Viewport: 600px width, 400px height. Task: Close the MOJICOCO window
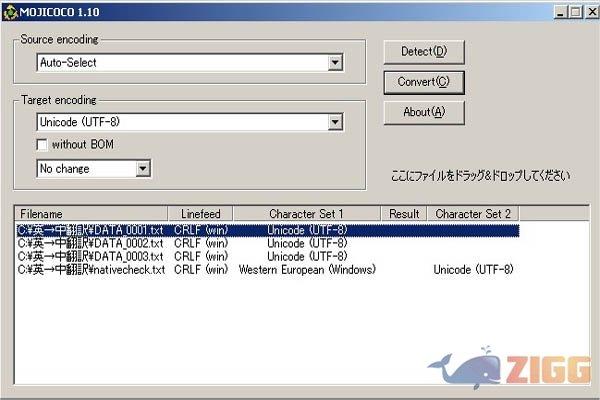[x=586, y=11]
